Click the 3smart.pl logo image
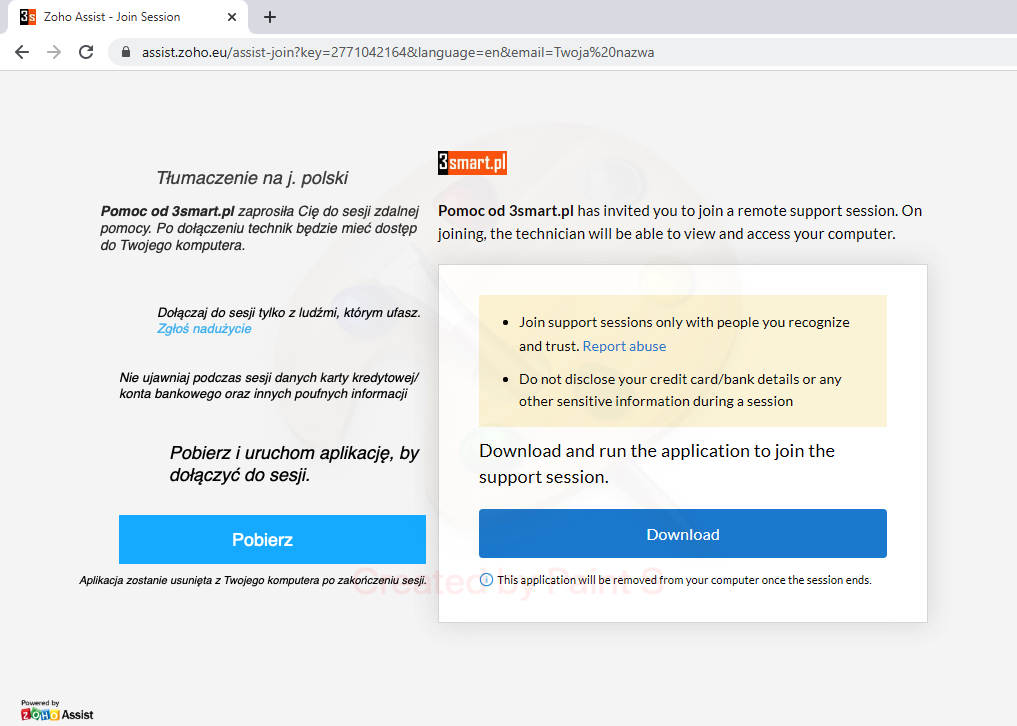 (472, 163)
